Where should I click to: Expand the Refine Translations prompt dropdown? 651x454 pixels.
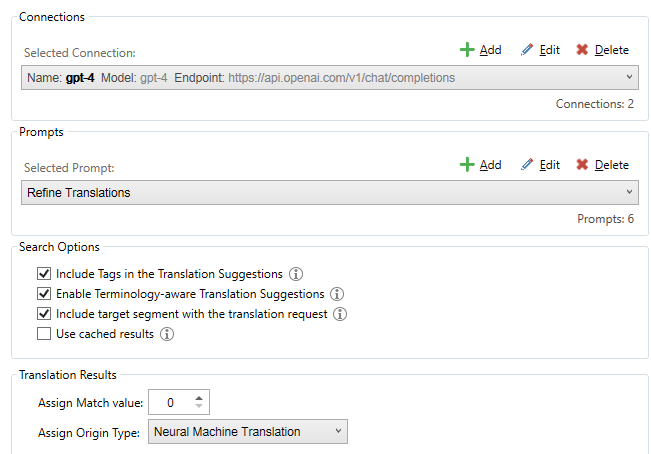(x=629, y=192)
